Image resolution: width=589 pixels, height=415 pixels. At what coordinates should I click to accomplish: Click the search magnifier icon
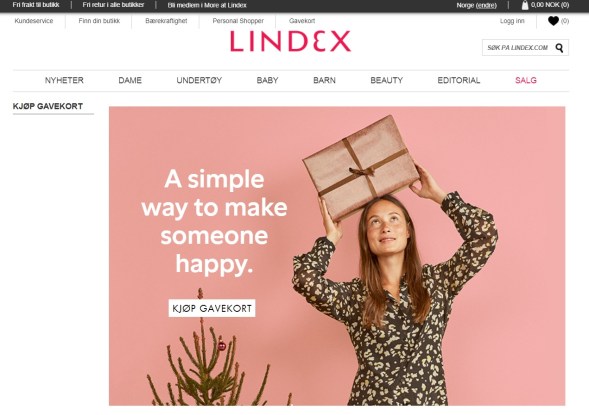(x=559, y=48)
